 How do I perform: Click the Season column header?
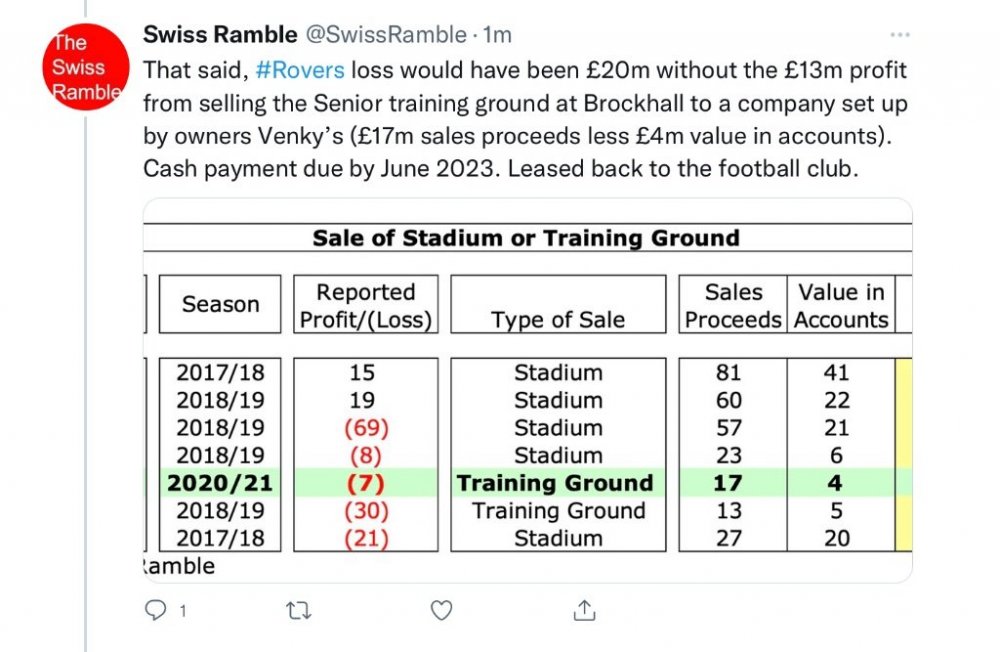[x=220, y=305]
